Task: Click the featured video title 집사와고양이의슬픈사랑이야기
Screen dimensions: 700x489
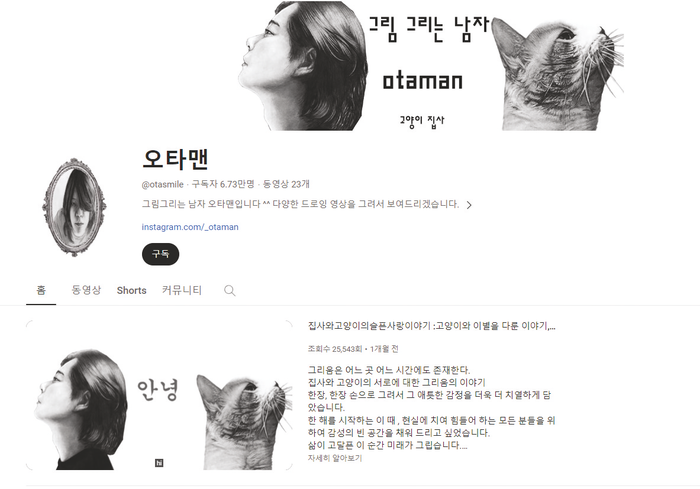Action: (x=431, y=326)
